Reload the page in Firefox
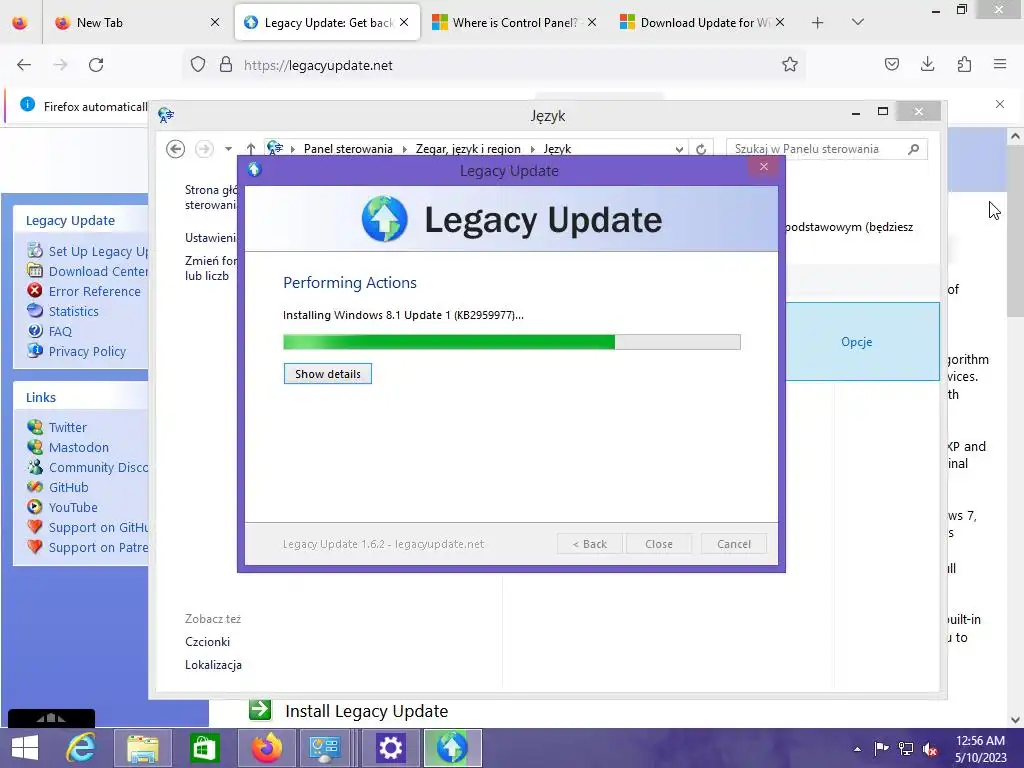This screenshot has height=768, width=1024. pyautogui.click(x=96, y=65)
